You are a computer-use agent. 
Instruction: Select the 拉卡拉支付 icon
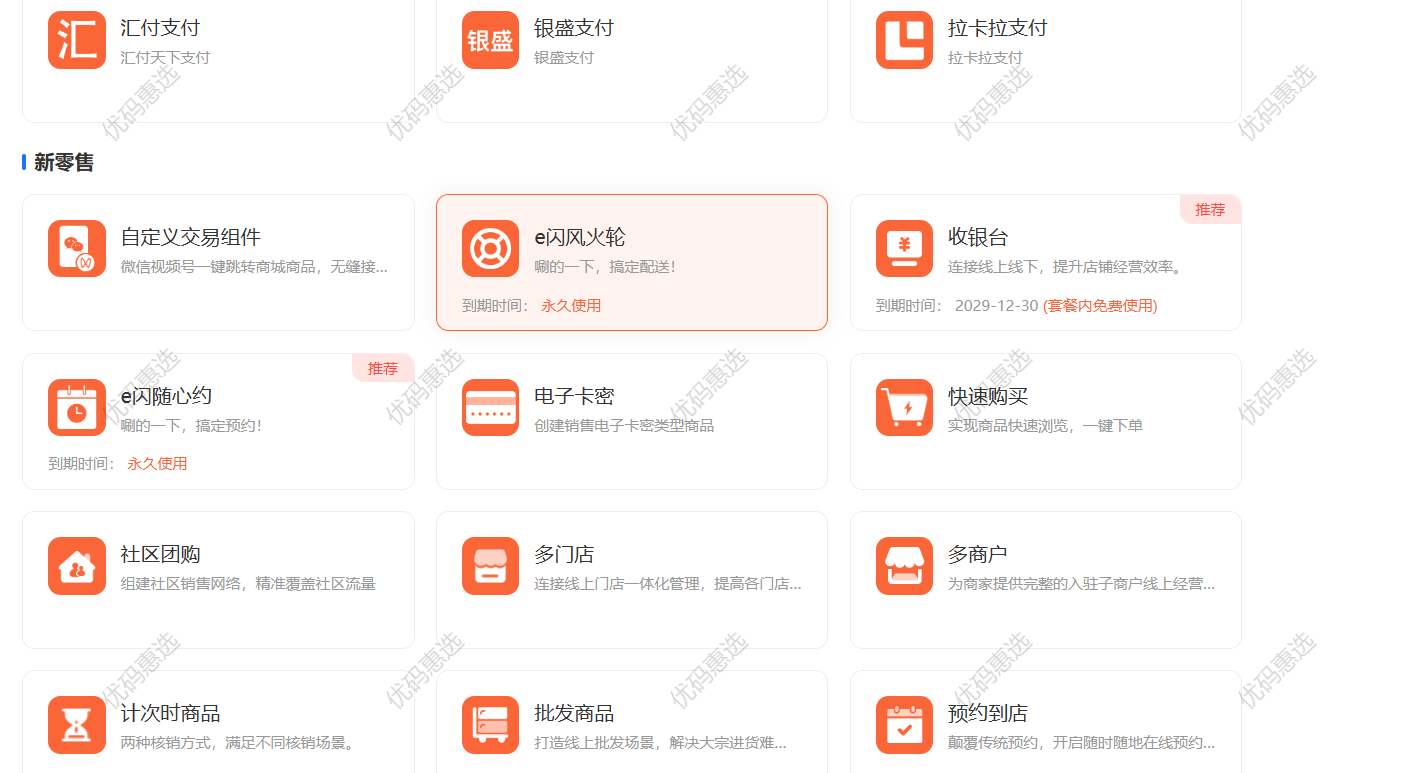click(904, 40)
